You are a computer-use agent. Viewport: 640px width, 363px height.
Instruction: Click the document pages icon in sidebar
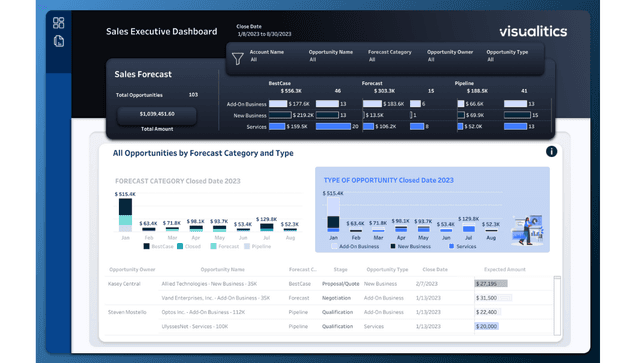pos(59,41)
